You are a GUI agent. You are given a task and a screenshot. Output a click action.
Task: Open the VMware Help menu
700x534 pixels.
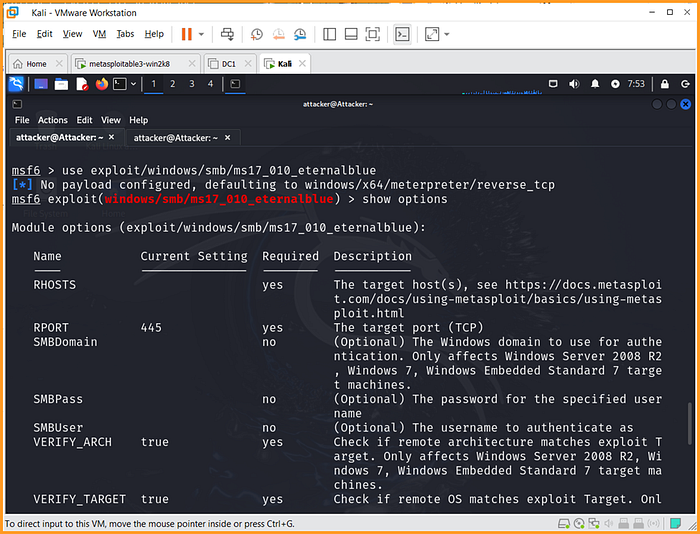pyautogui.click(x=154, y=34)
